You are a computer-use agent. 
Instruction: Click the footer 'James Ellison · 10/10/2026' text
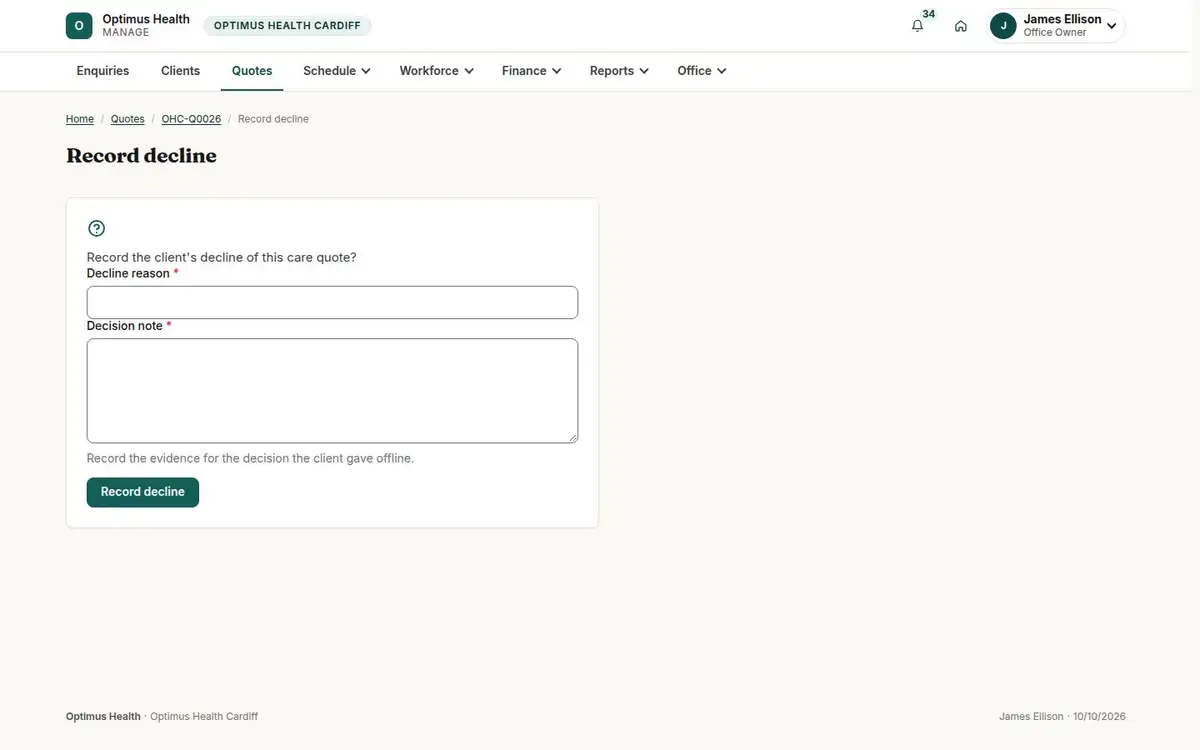(1062, 716)
